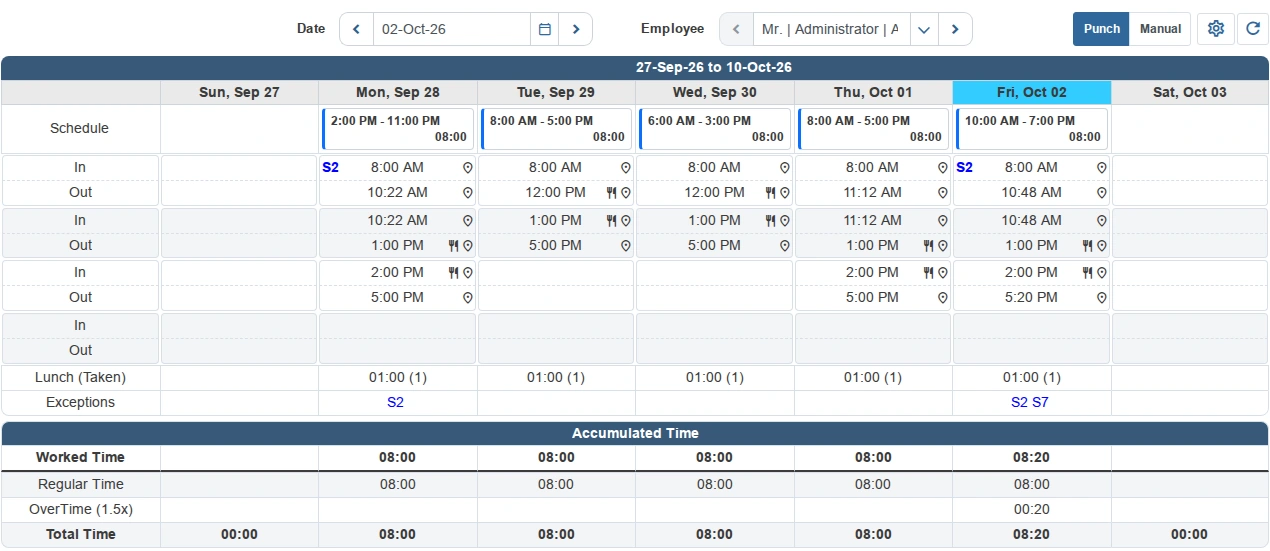Screen dimensions: 1270x551
Task: Click lunch icon on Tuesday 12:00 PM punch
Action: coord(611,193)
